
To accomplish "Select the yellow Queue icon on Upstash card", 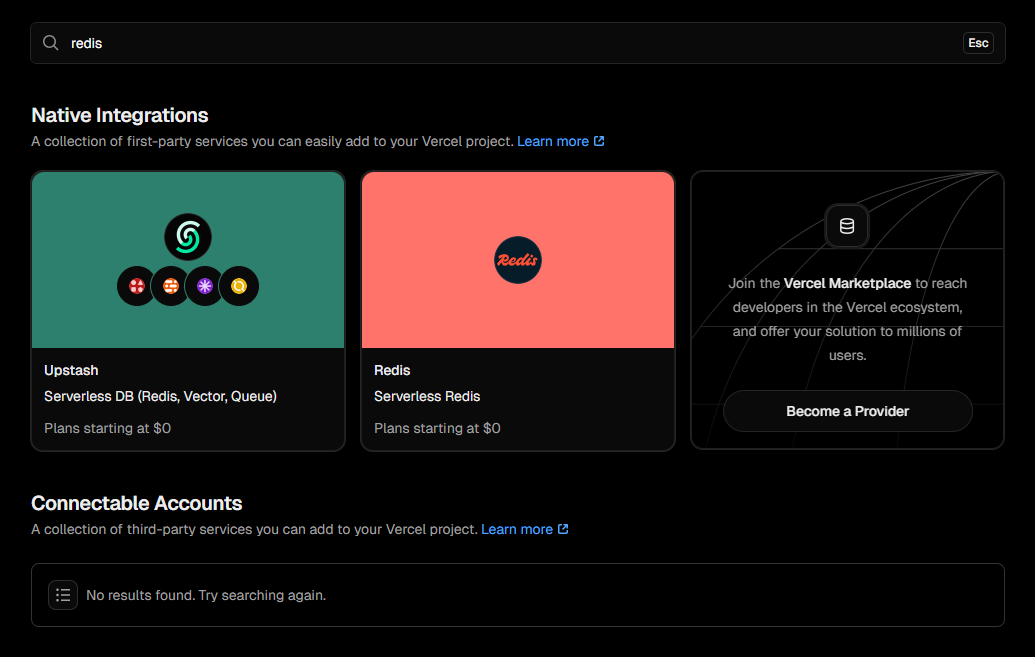I will tap(239, 285).
